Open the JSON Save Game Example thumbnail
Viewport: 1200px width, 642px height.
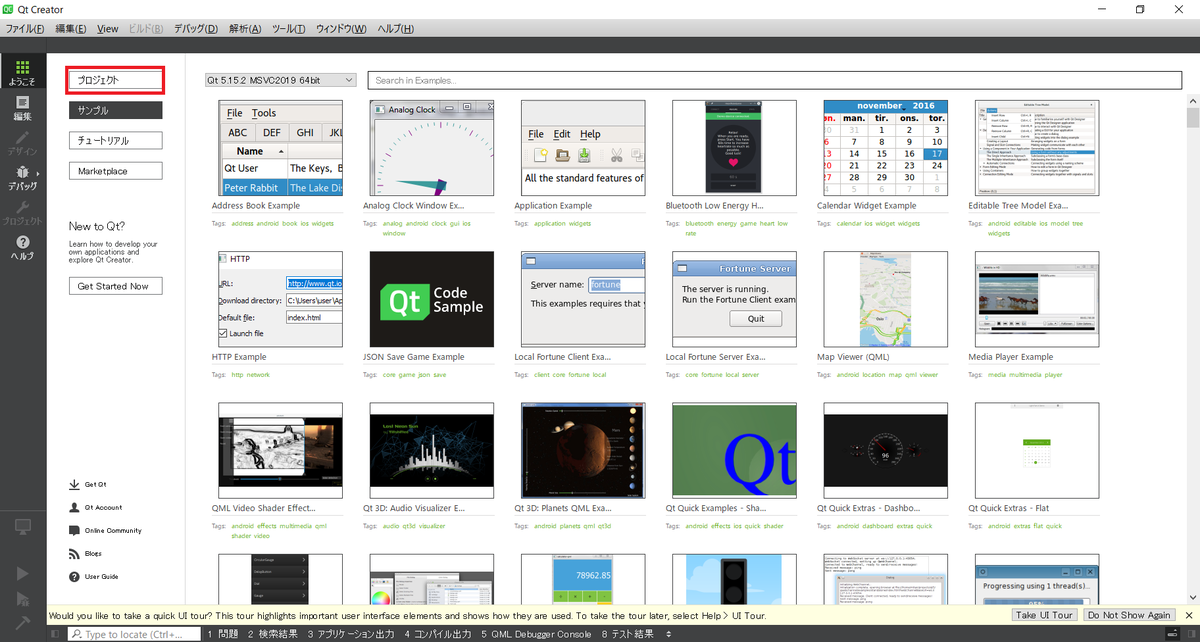point(431,299)
